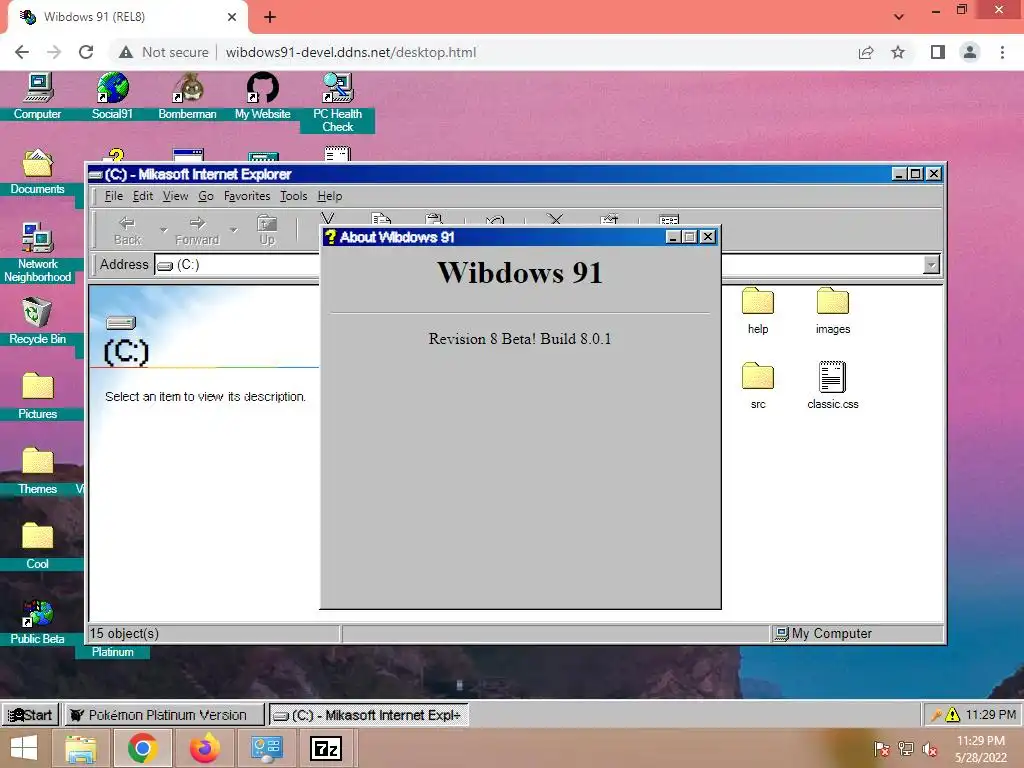Open the Pictures folder on the desktop
Viewport: 1024px width, 768px height.
pos(37,396)
